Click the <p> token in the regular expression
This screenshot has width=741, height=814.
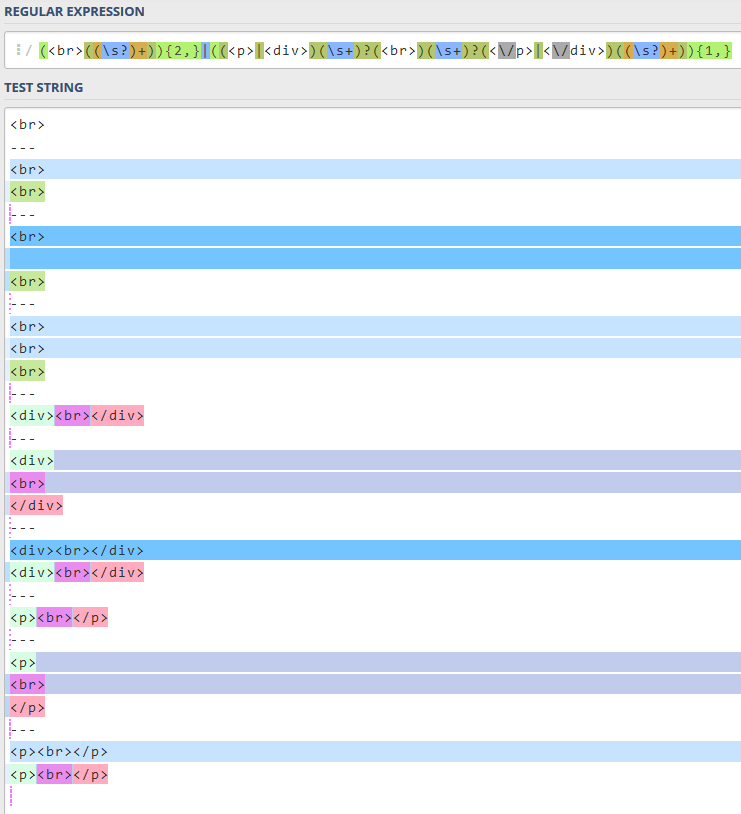click(x=240, y=50)
